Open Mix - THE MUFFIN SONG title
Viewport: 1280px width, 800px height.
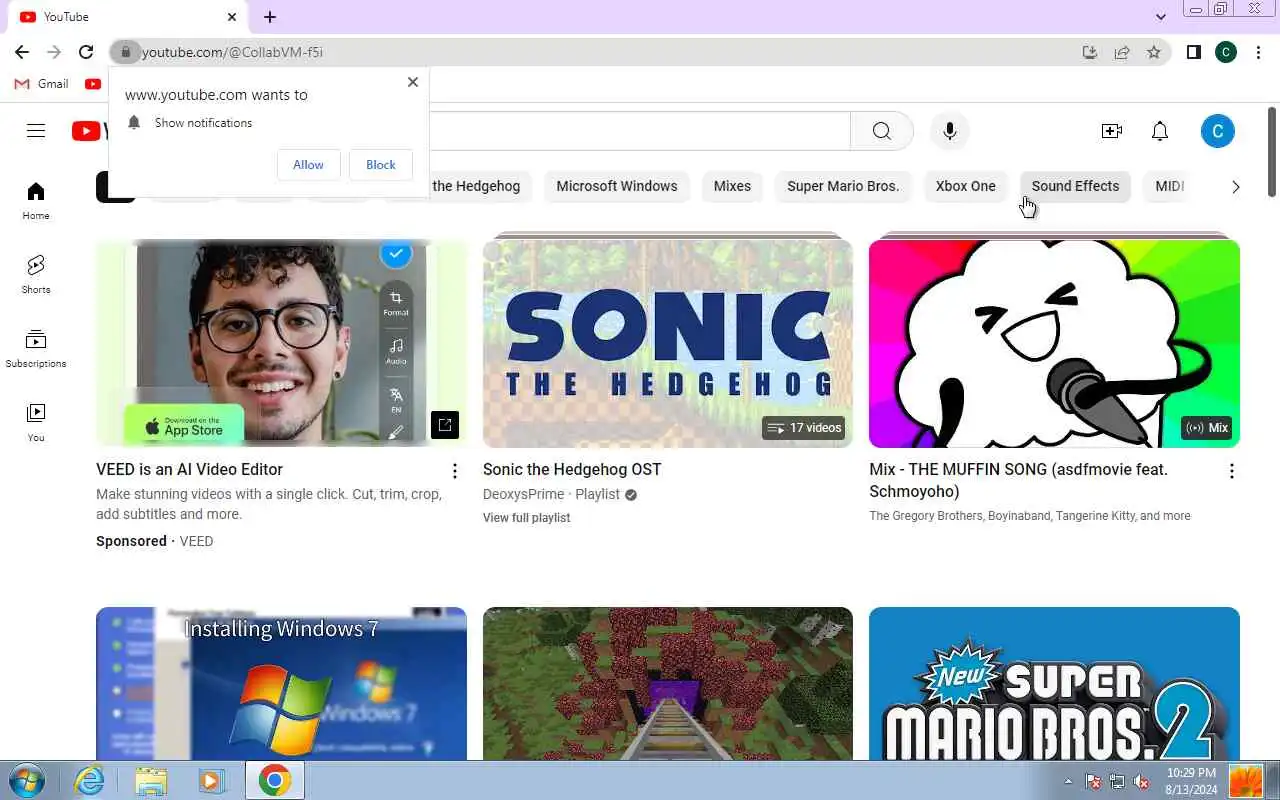[1018, 480]
